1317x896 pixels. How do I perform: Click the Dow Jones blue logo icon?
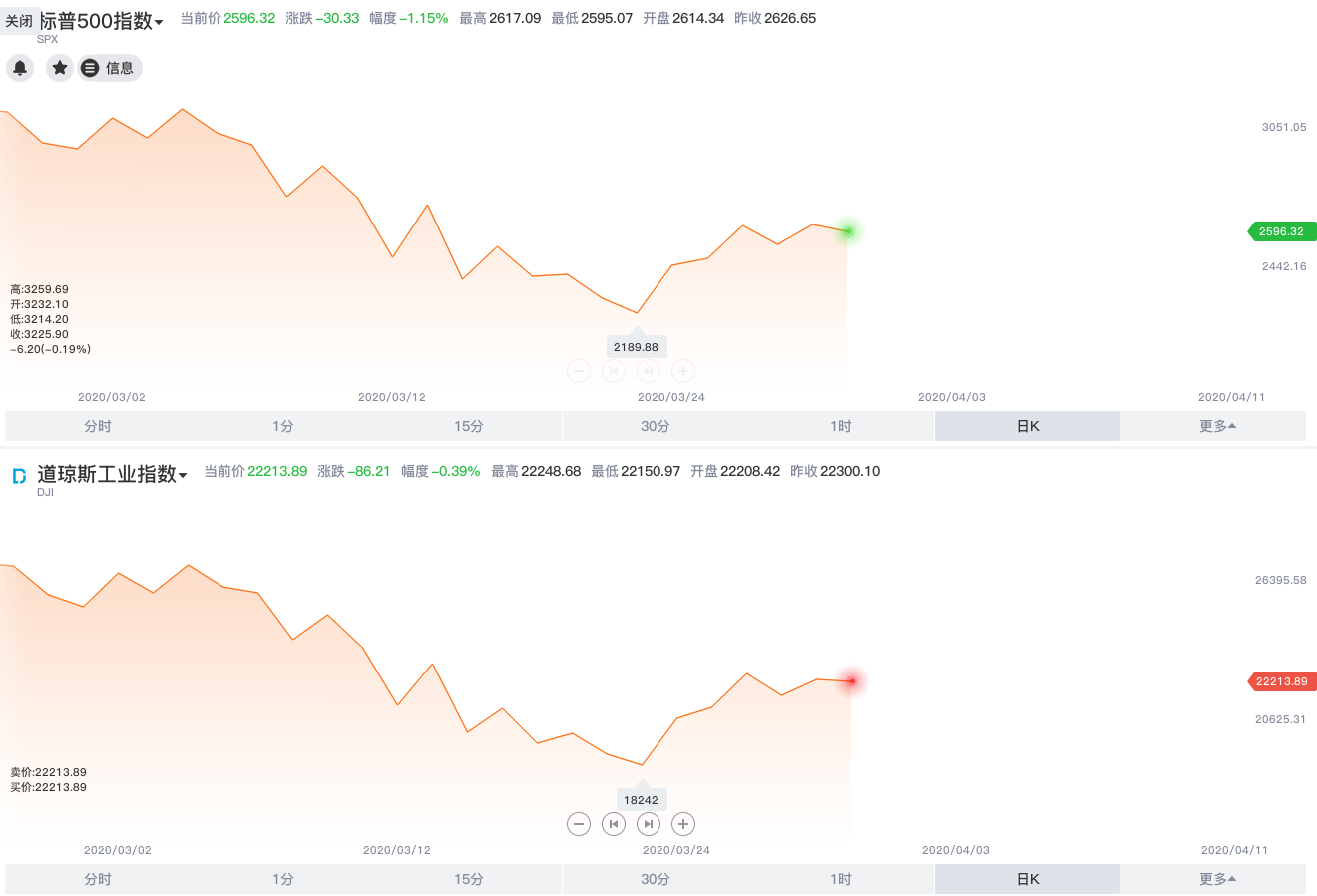tap(19, 477)
